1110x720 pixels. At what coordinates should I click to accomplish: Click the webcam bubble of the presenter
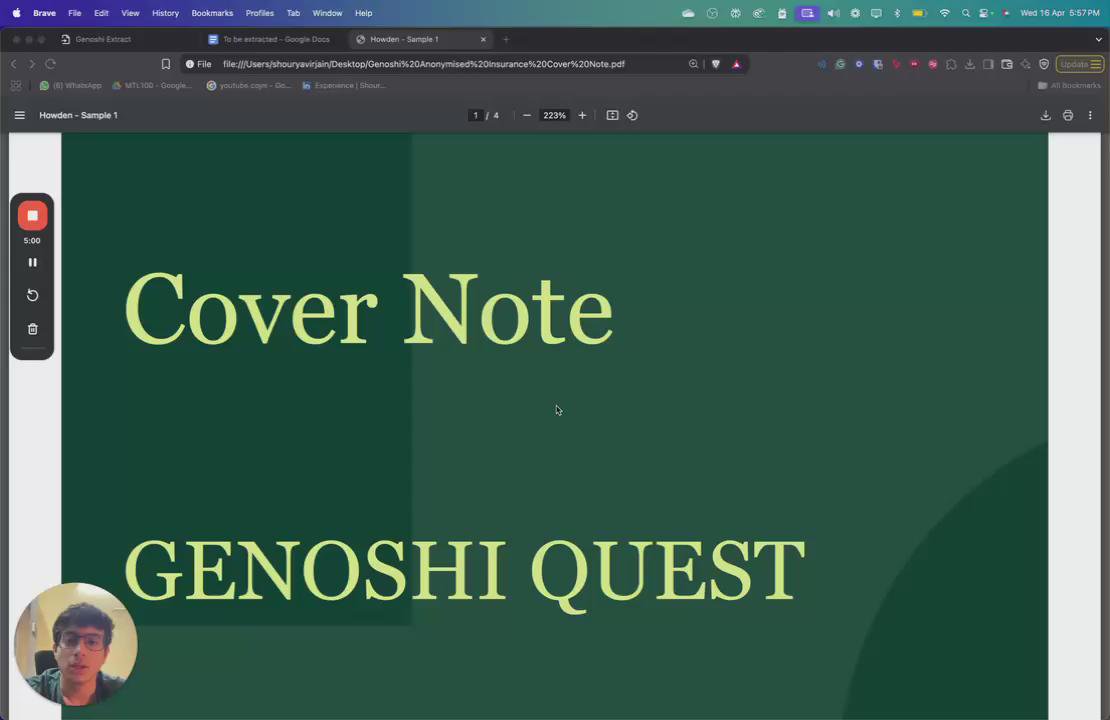[x=76, y=644]
